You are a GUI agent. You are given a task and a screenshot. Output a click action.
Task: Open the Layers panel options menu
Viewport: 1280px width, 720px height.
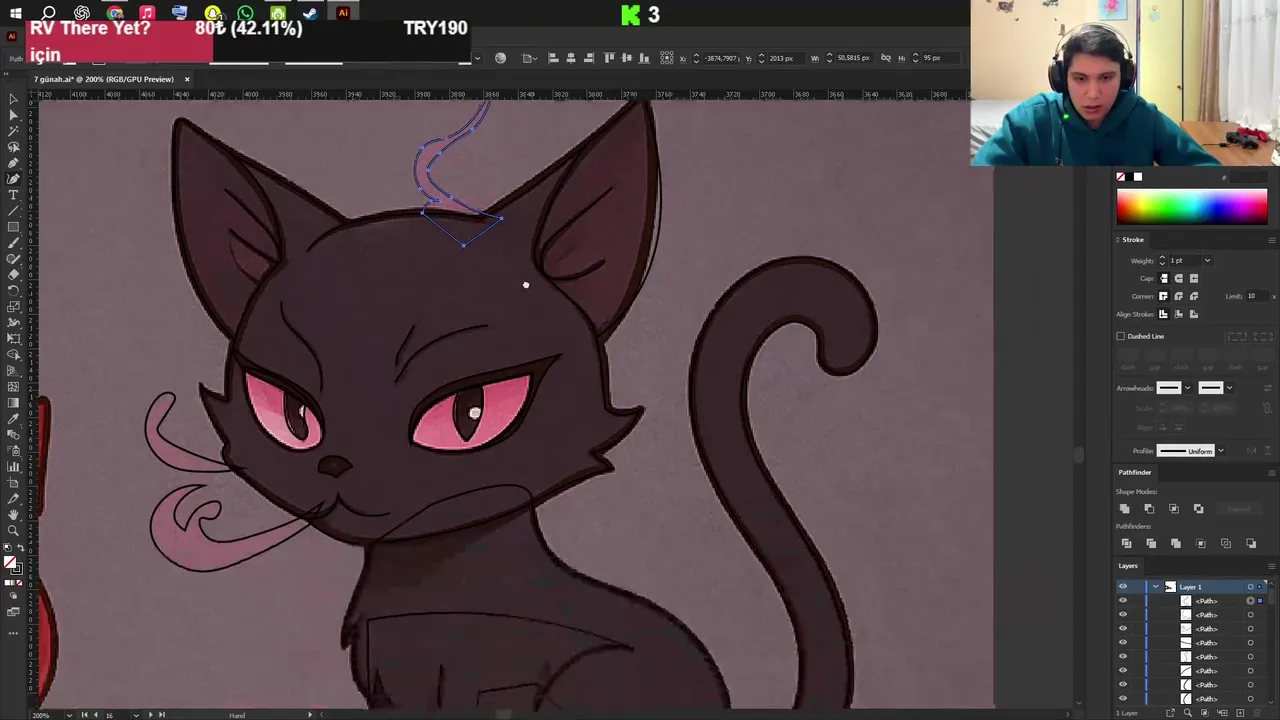[x=1271, y=566]
